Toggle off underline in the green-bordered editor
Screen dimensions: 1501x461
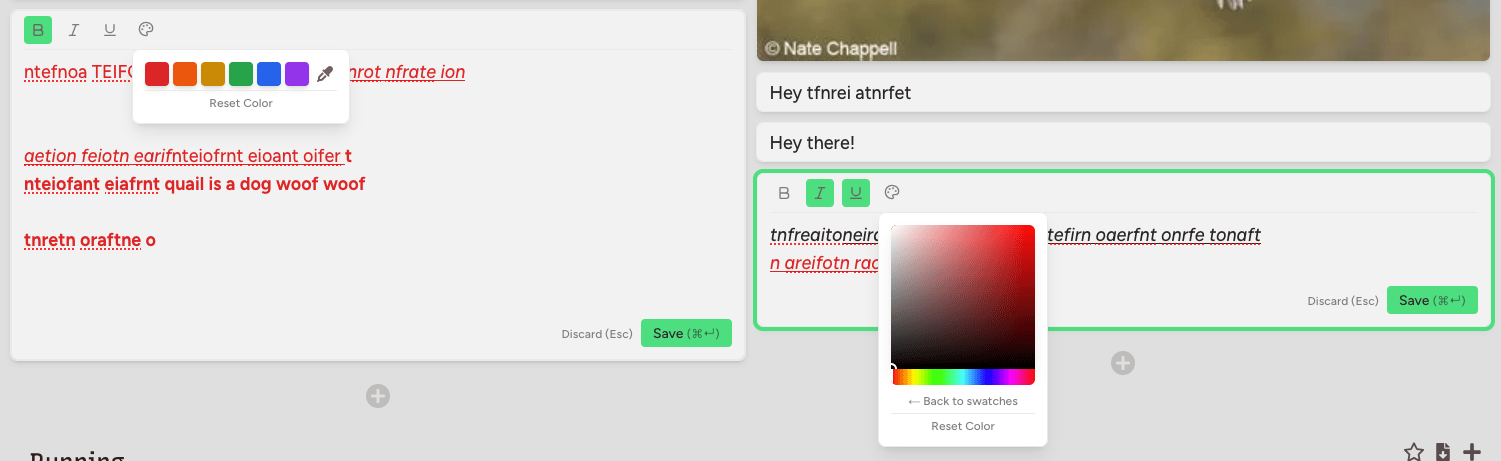coord(856,193)
